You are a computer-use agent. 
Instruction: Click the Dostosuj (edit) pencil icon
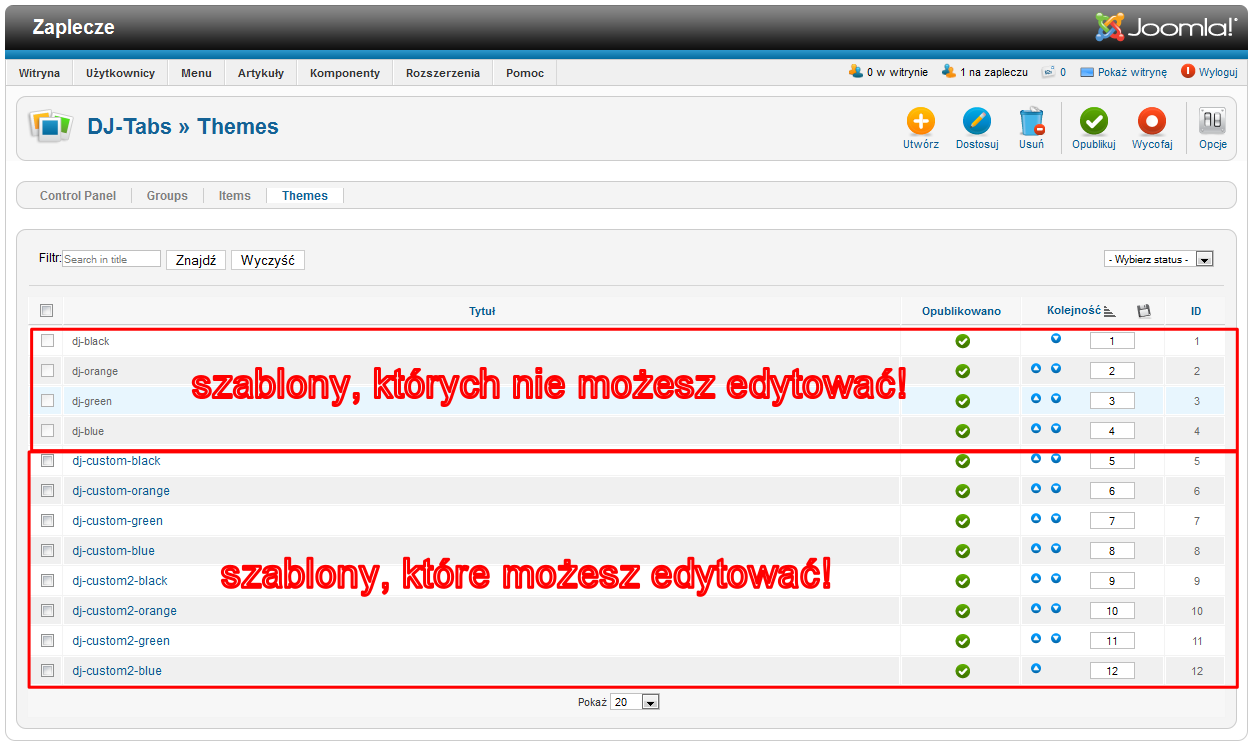pos(977,122)
